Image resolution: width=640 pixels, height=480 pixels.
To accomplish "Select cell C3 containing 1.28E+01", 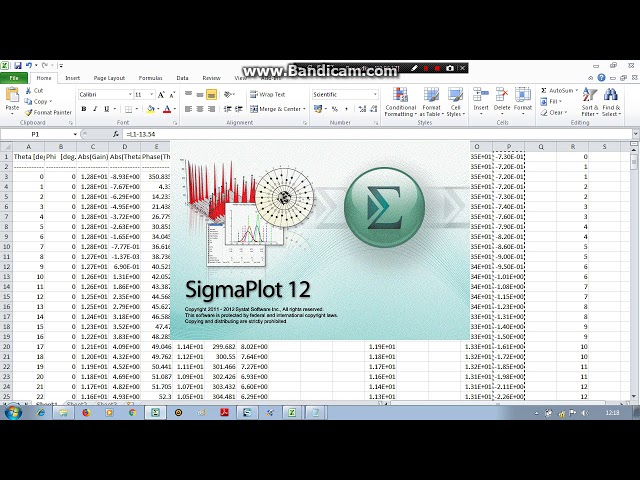I will [93, 177].
